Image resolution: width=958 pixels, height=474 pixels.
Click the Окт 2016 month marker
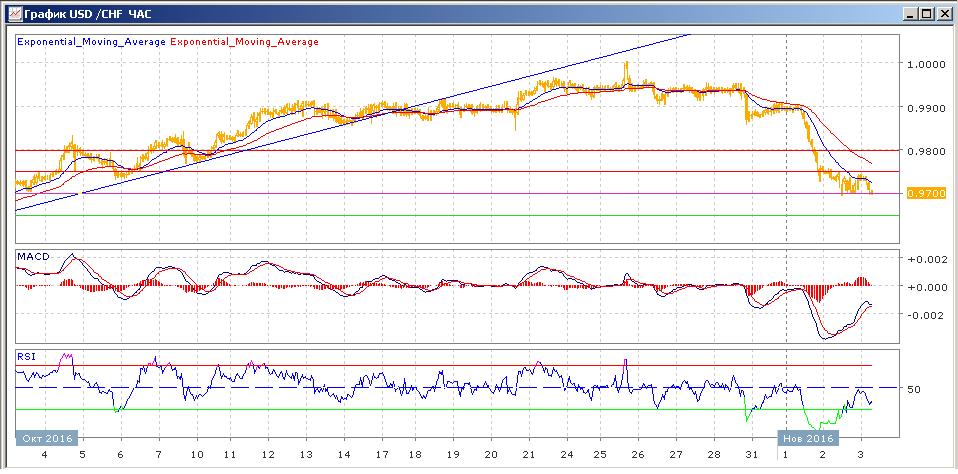pyautogui.click(x=47, y=439)
